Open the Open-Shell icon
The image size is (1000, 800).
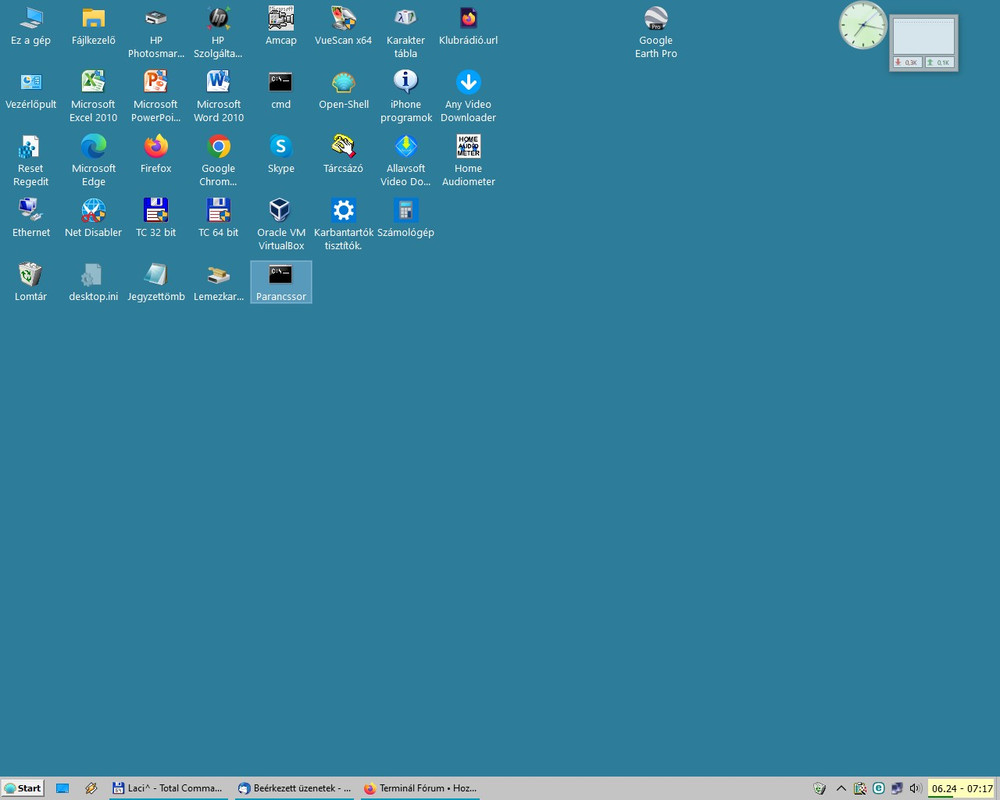coord(343,91)
